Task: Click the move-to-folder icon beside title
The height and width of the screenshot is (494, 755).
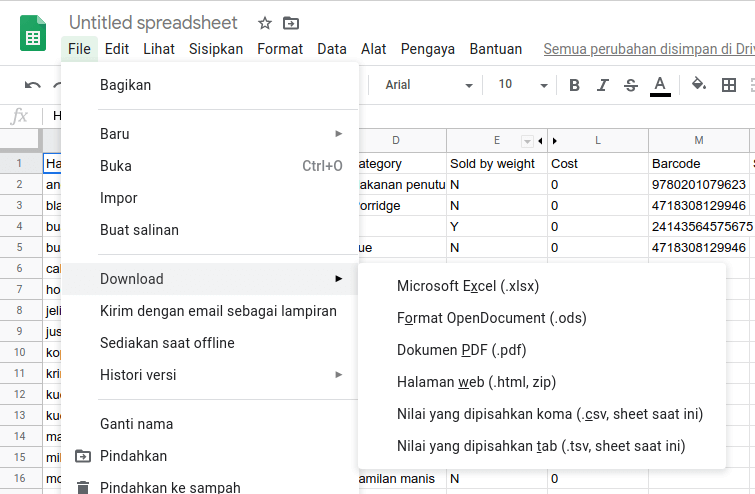Action: pos(291,23)
